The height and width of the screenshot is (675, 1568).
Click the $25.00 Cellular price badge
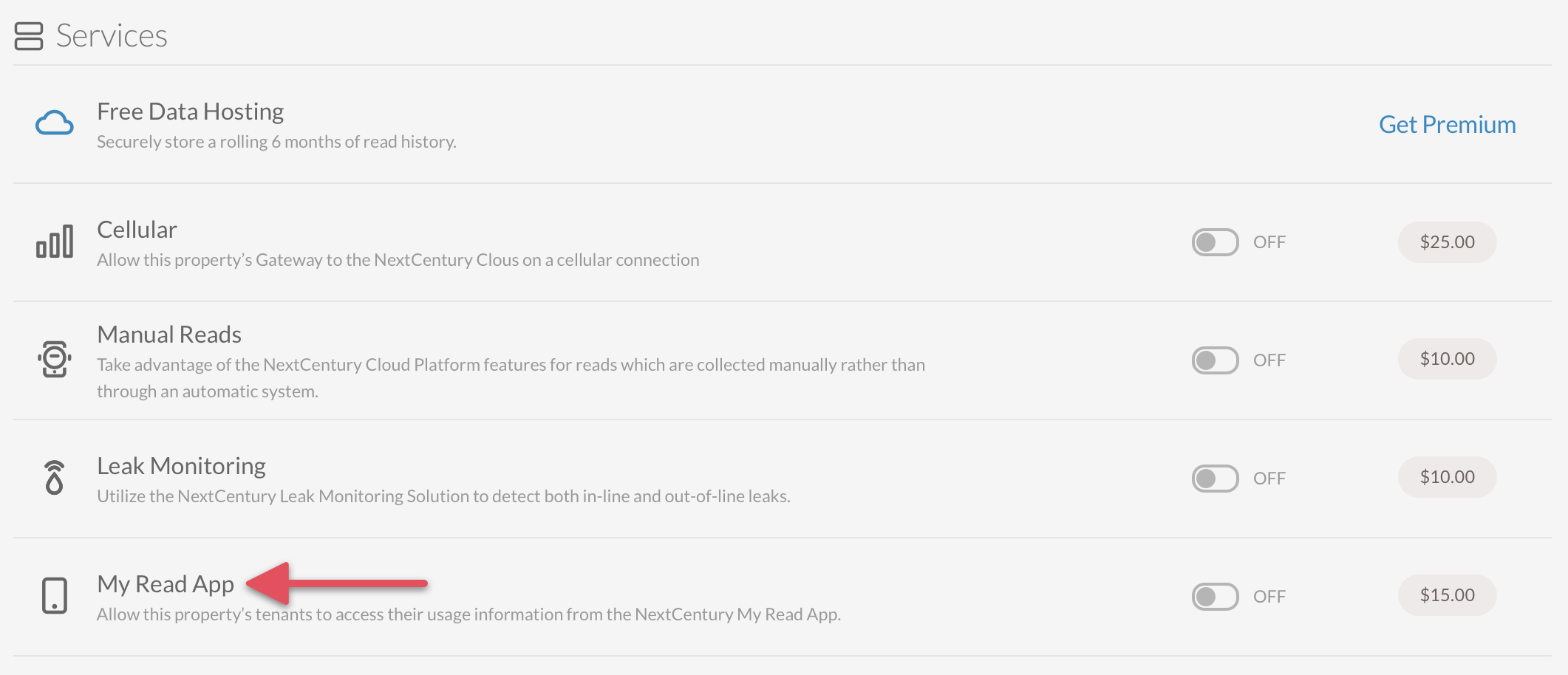pyautogui.click(x=1447, y=242)
